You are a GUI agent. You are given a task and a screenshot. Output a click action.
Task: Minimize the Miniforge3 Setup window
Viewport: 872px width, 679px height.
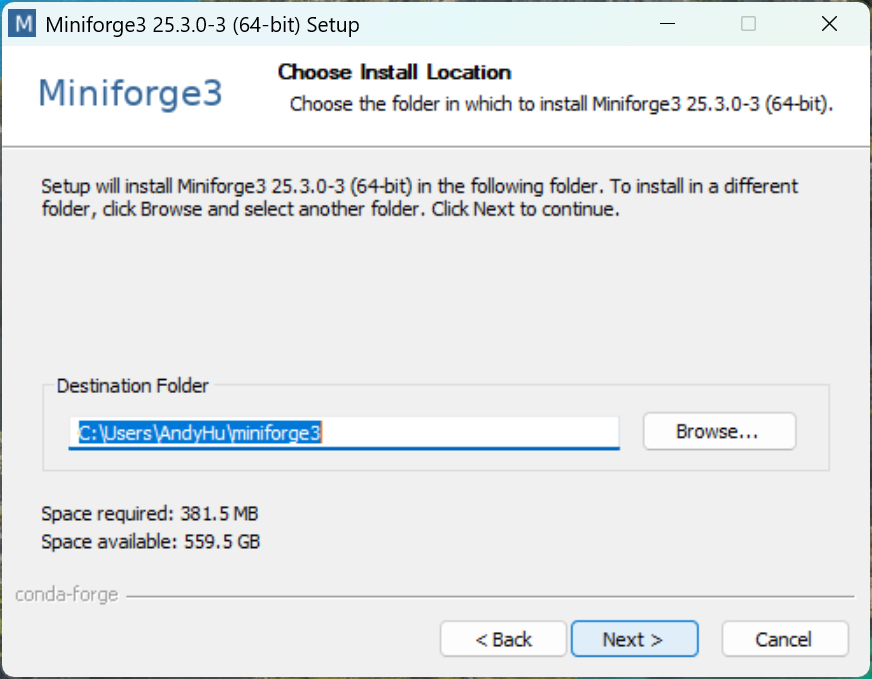click(x=667, y=24)
